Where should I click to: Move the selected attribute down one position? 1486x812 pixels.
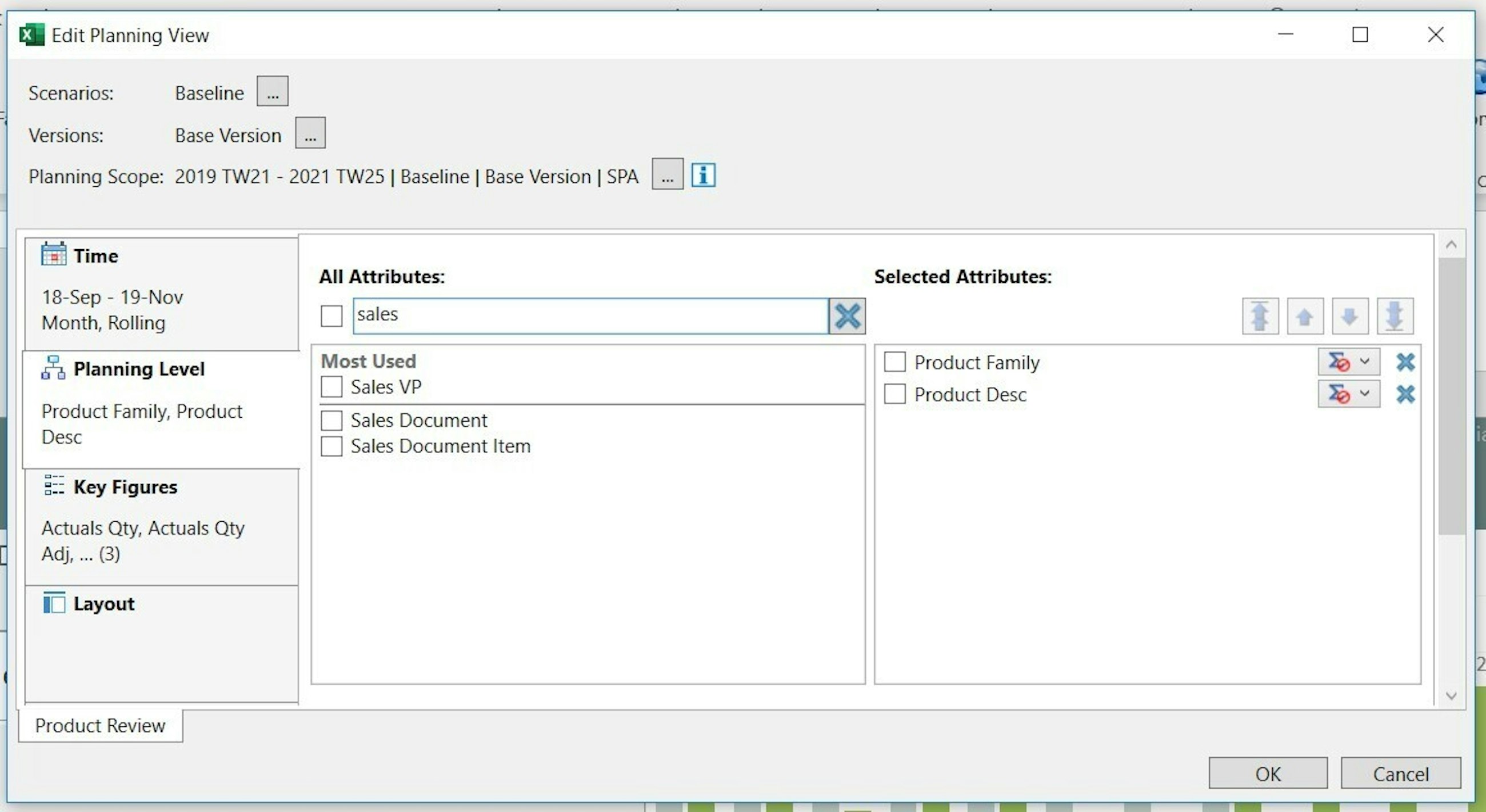(x=1349, y=315)
